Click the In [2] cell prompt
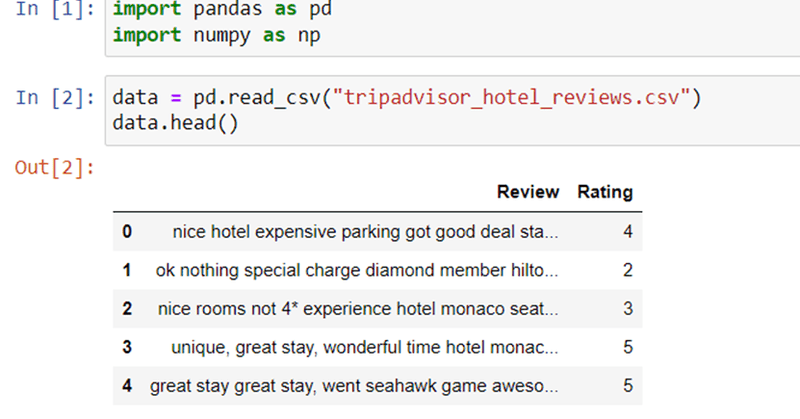 pos(56,98)
